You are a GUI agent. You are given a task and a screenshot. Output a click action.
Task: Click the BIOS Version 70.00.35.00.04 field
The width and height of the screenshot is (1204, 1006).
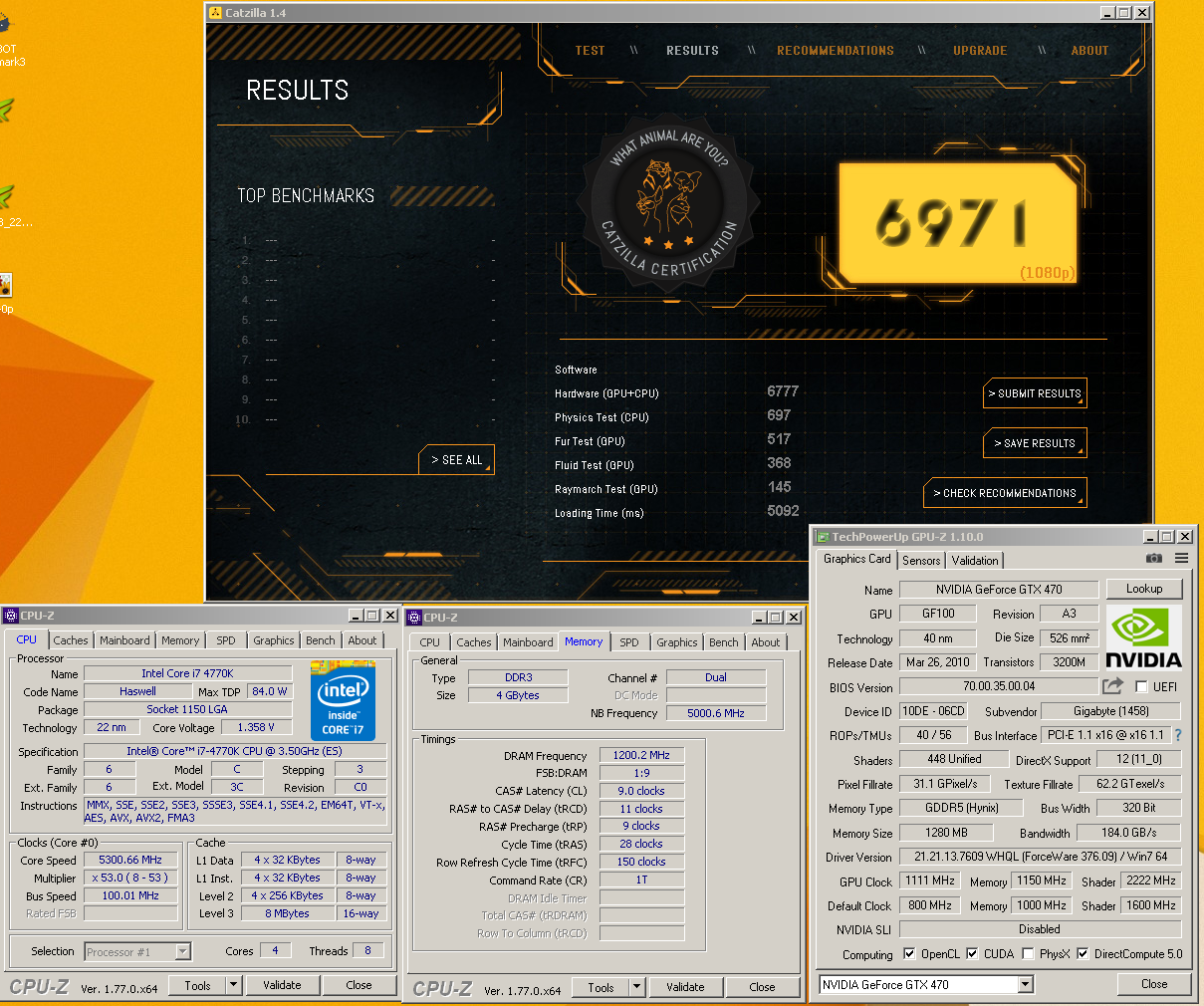point(999,686)
